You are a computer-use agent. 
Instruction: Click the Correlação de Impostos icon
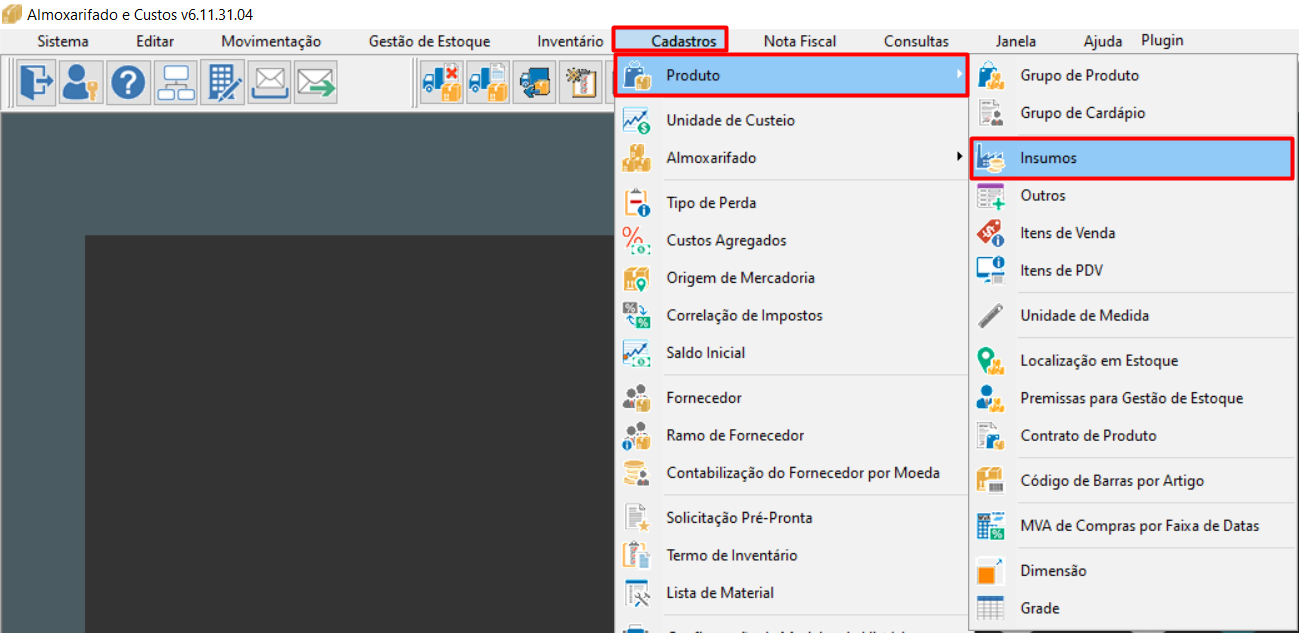(637, 315)
